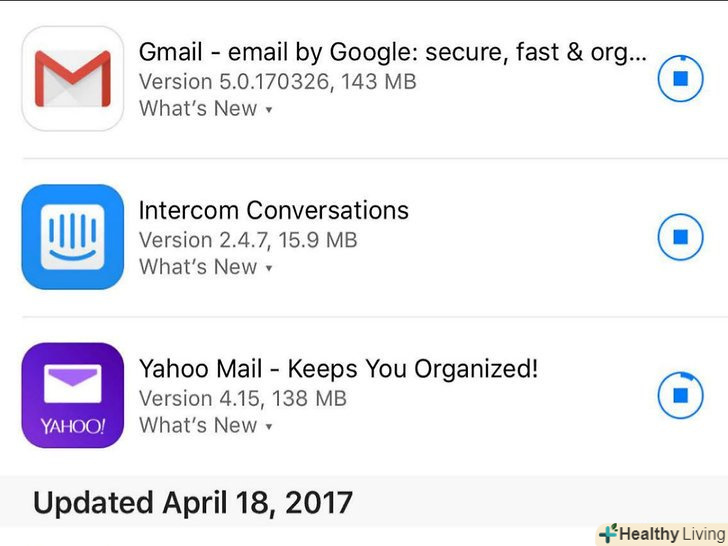Click the green plus Healthy Living logo icon
Screen dimensions: 728x546
point(608,534)
